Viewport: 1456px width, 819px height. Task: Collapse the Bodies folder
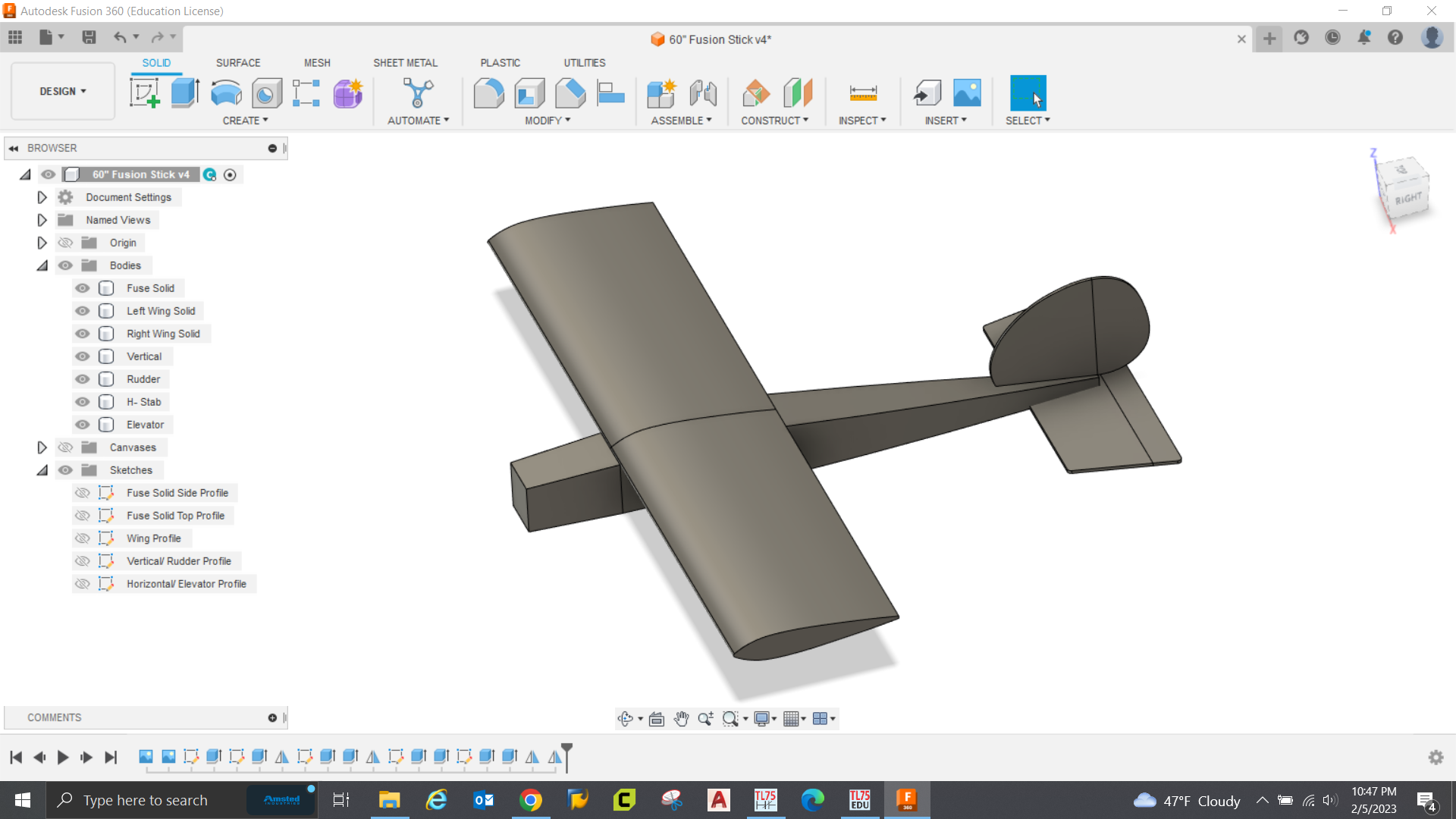point(42,265)
